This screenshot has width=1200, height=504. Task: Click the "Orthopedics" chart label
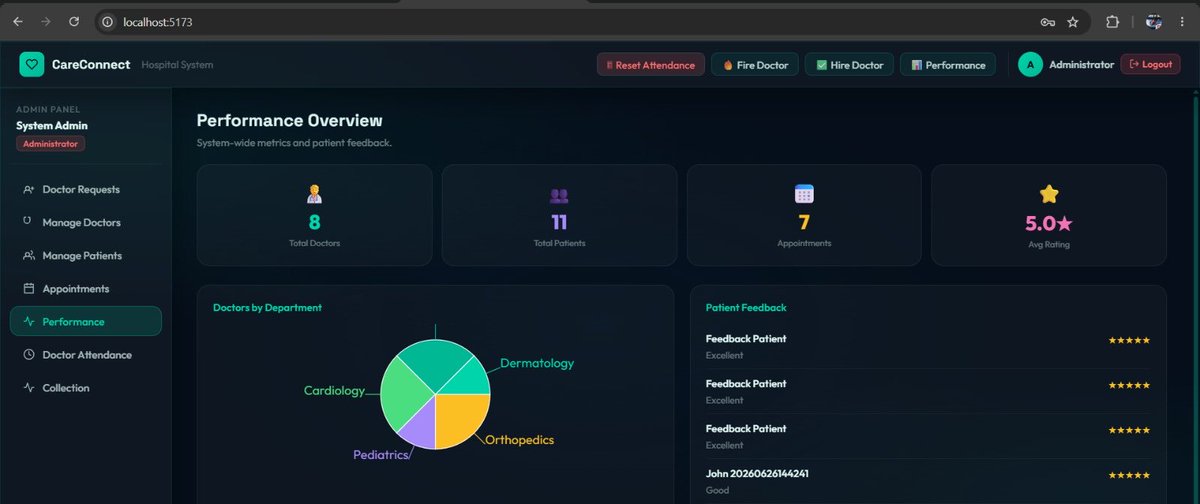coord(519,440)
